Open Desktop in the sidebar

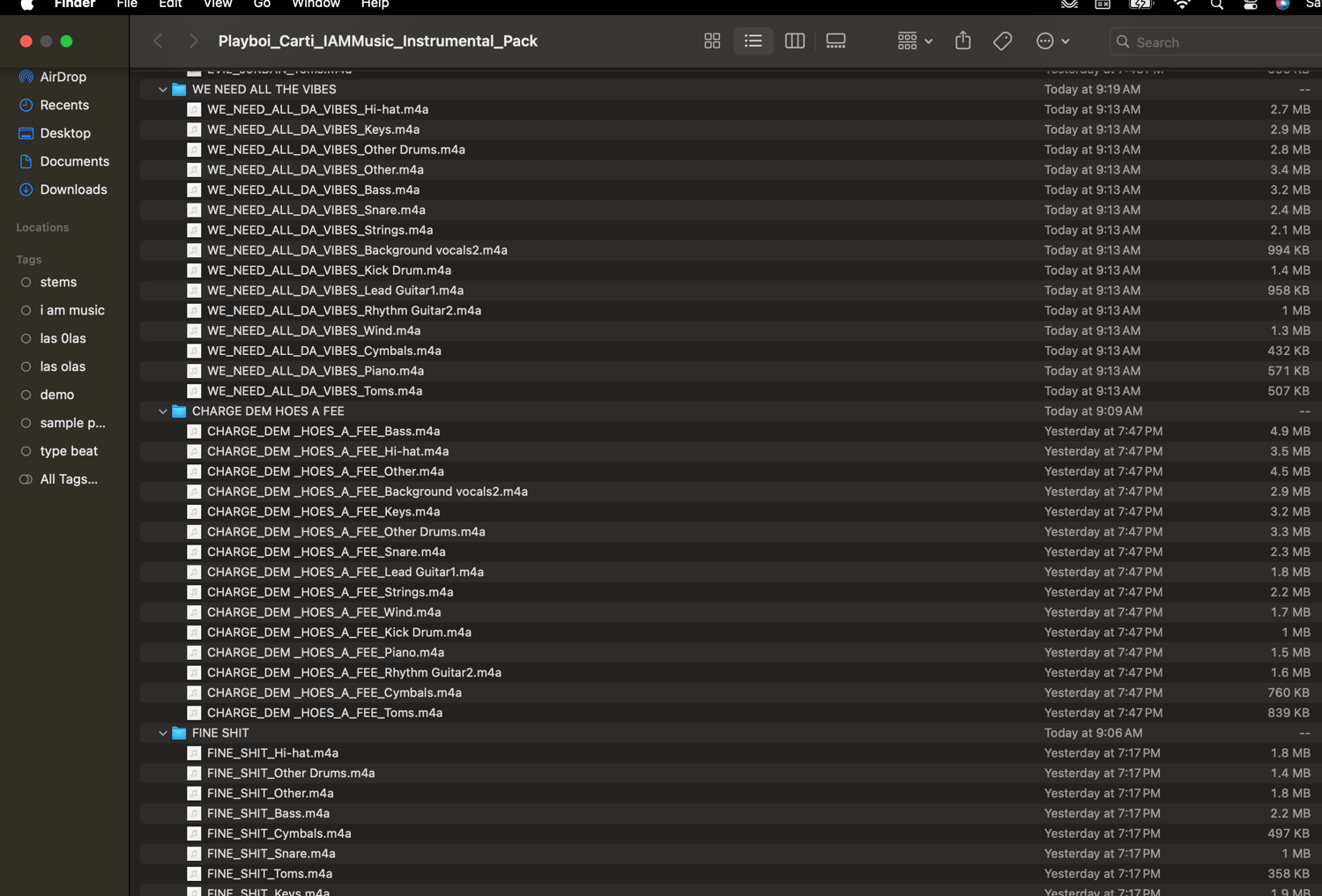click(64, 133)
